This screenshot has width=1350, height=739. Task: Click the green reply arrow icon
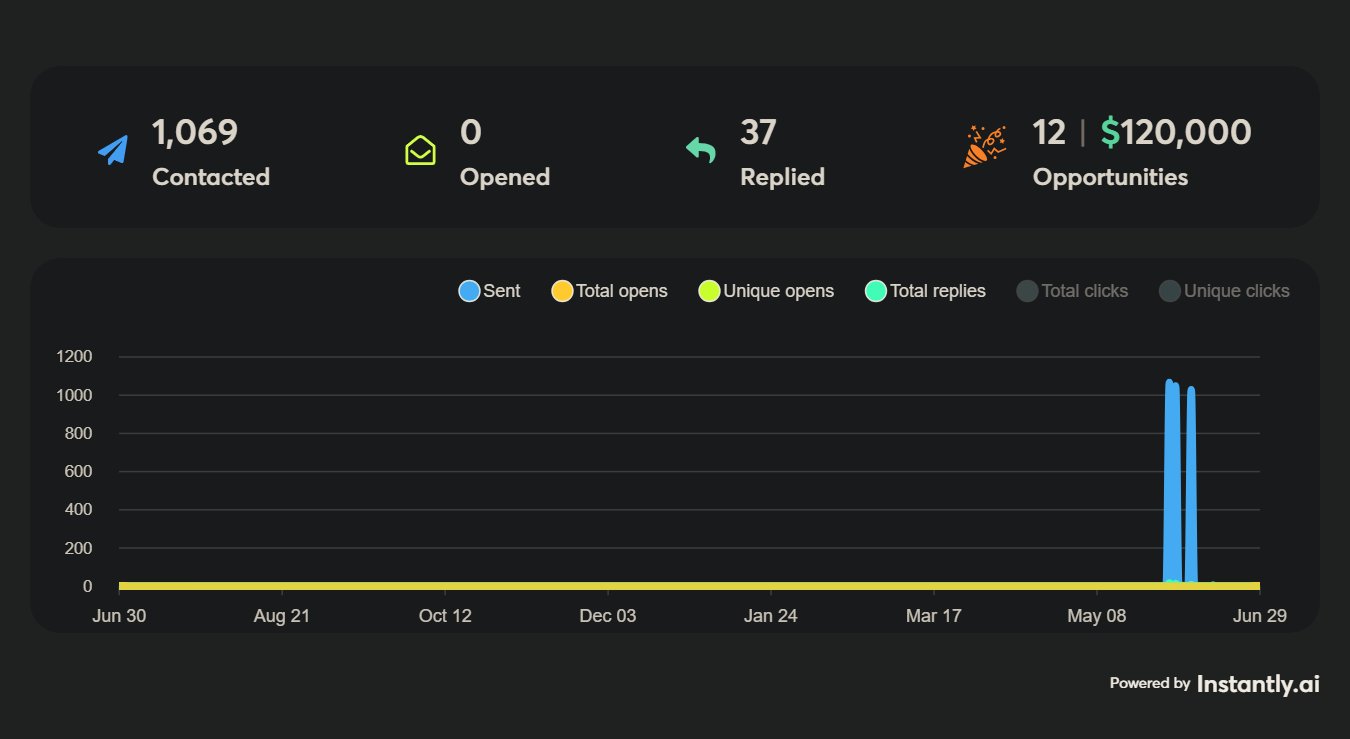(701, 150)
